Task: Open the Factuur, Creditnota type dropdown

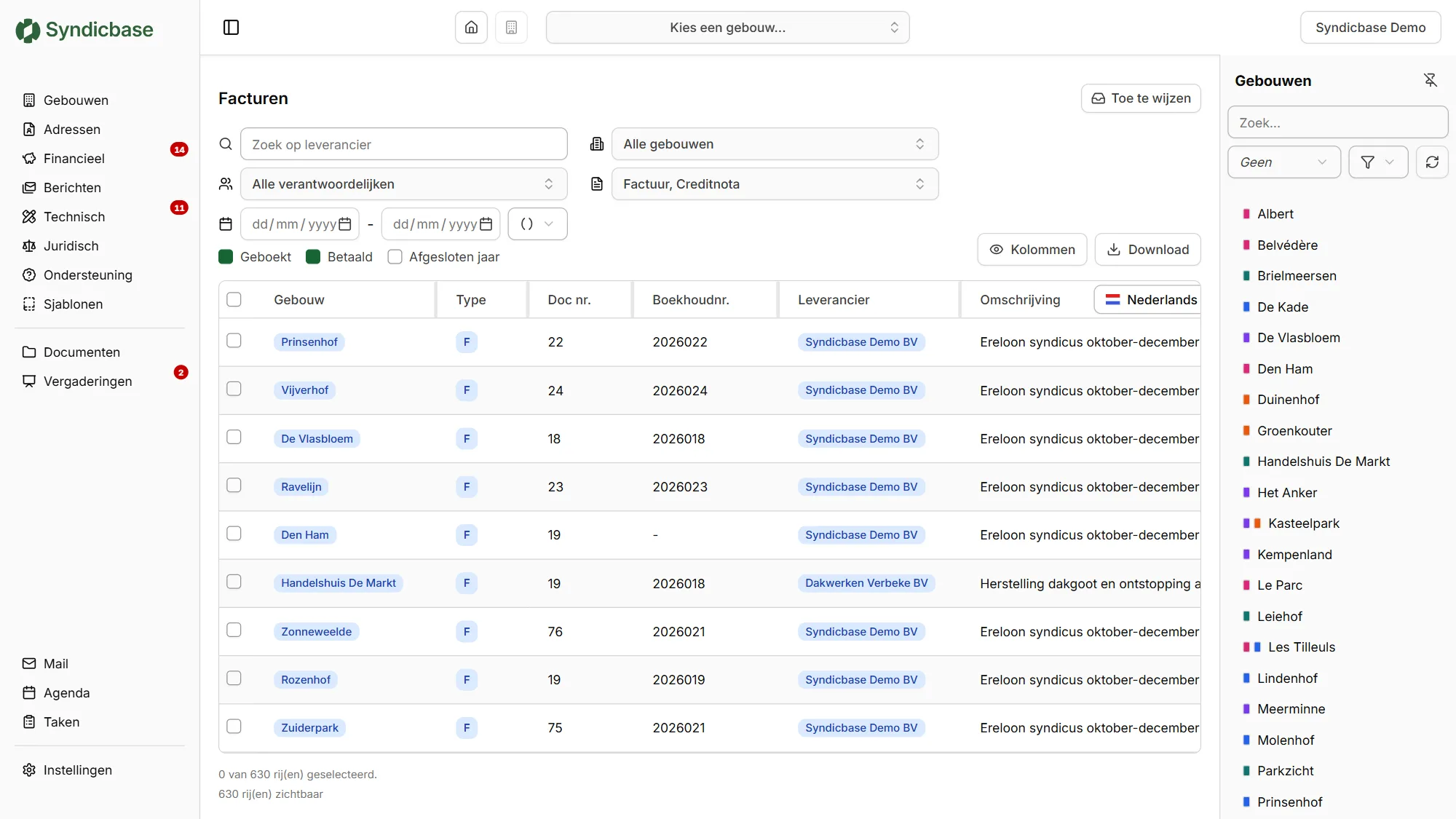Action: point(775,184)
